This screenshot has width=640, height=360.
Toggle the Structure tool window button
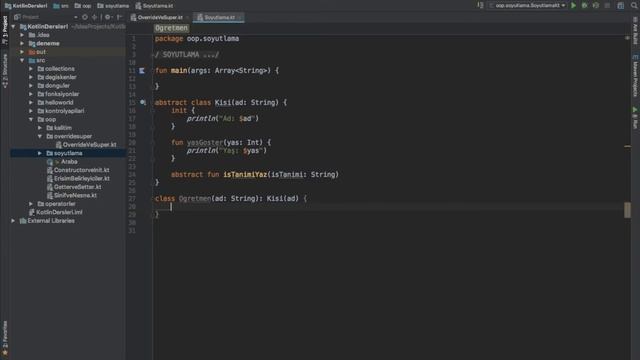point(5,71)
